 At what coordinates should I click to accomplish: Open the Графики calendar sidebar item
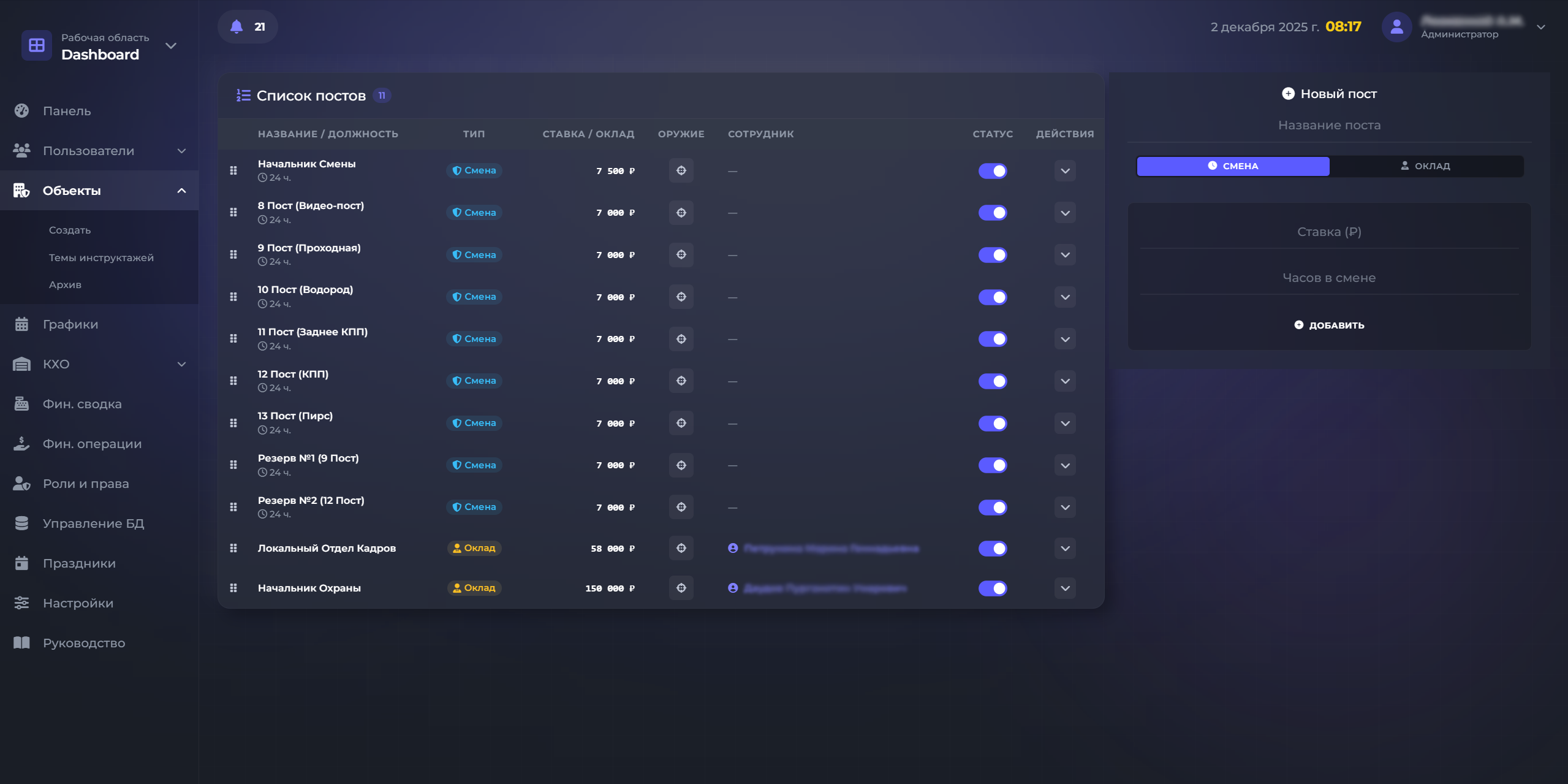coord(70,324)
